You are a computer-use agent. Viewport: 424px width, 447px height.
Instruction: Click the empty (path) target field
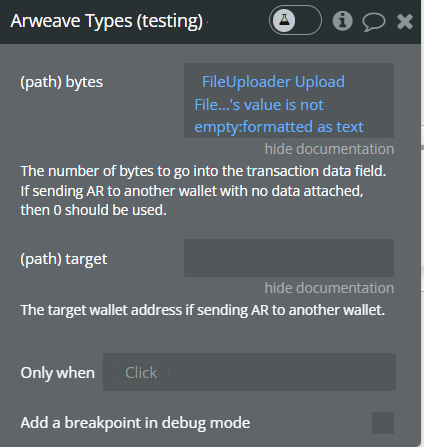[289, 258]
